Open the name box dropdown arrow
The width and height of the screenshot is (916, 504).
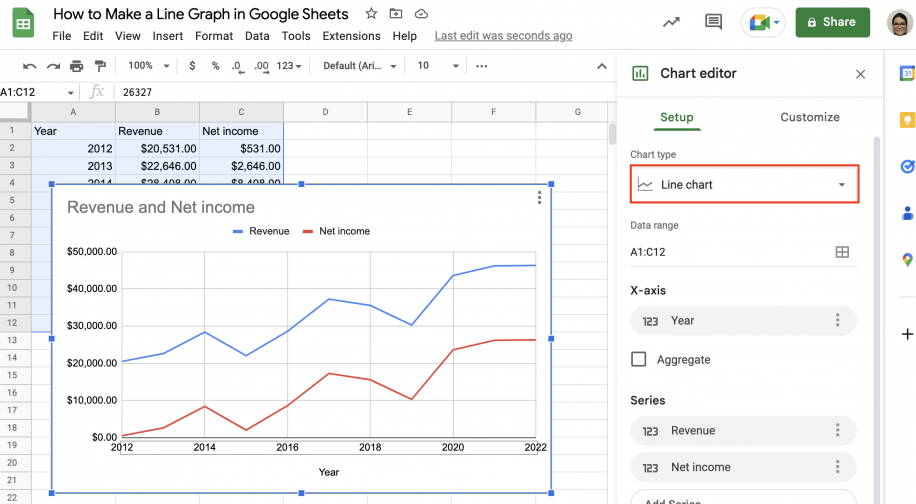[71, 92]
